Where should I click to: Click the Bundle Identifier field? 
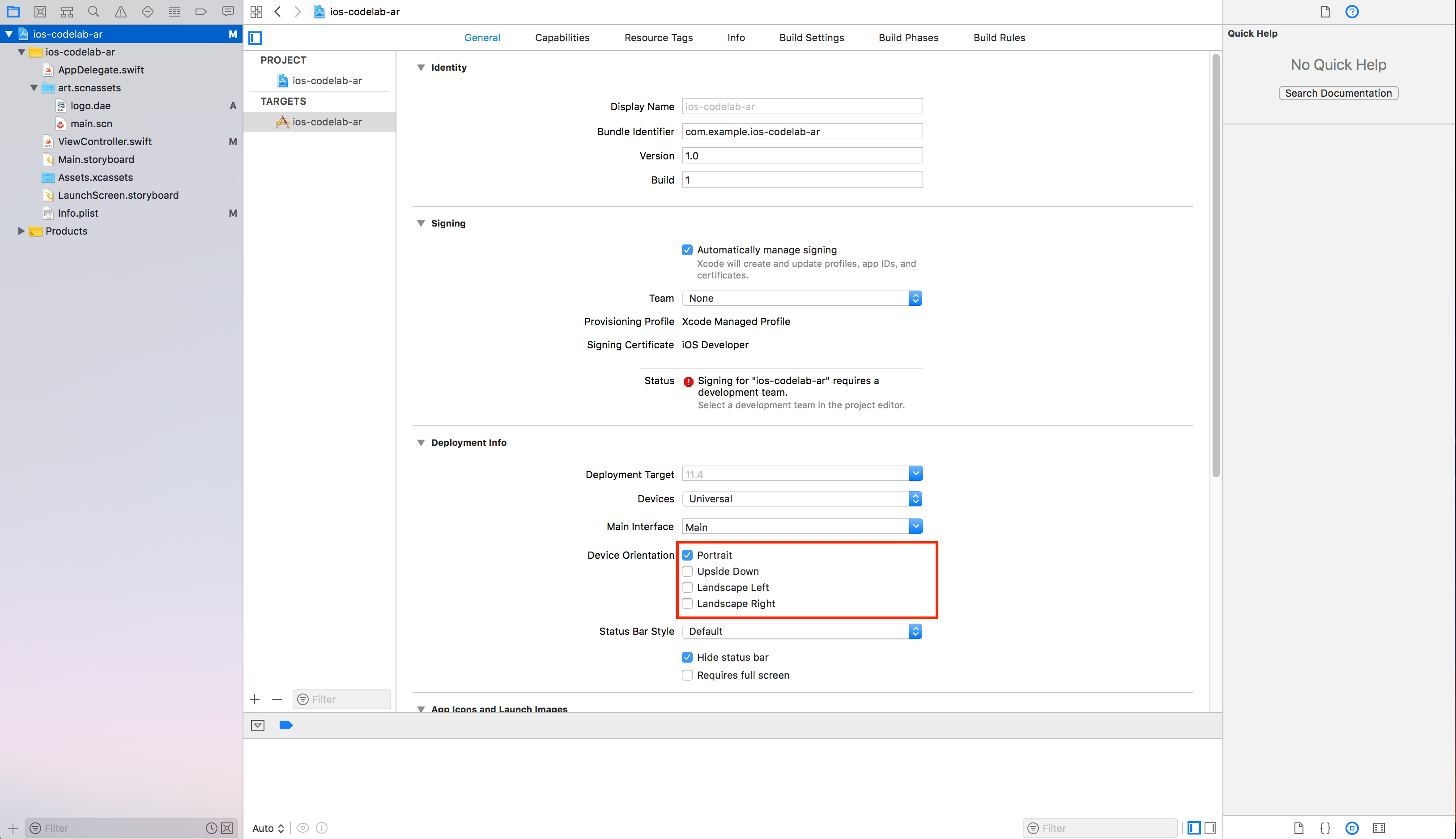pos(802,131)
